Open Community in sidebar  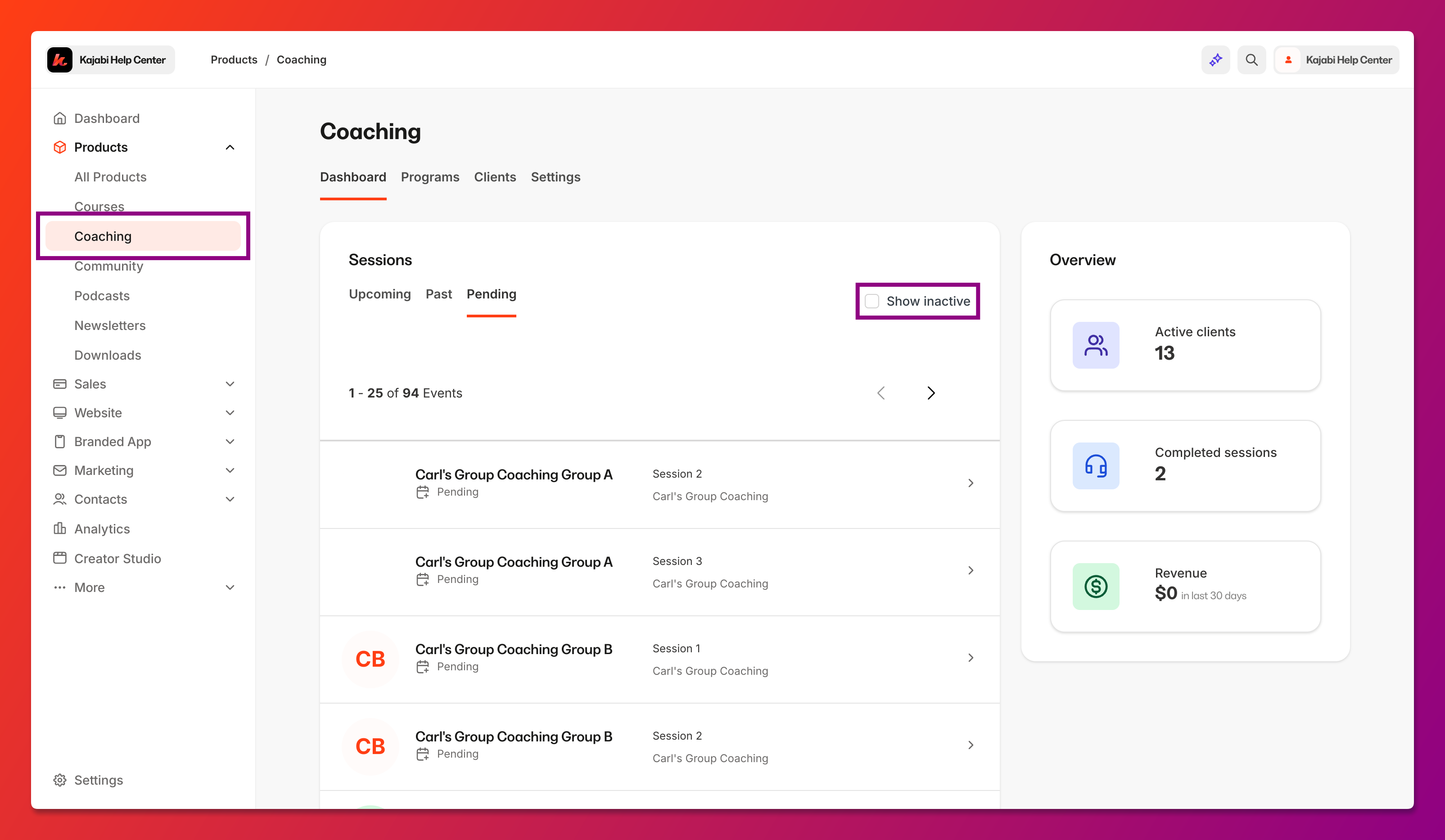coord(108,266)
